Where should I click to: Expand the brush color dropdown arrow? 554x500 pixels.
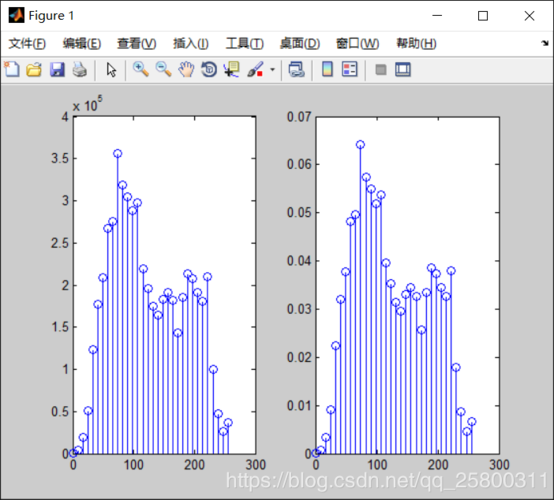click(x=272, y=70)
